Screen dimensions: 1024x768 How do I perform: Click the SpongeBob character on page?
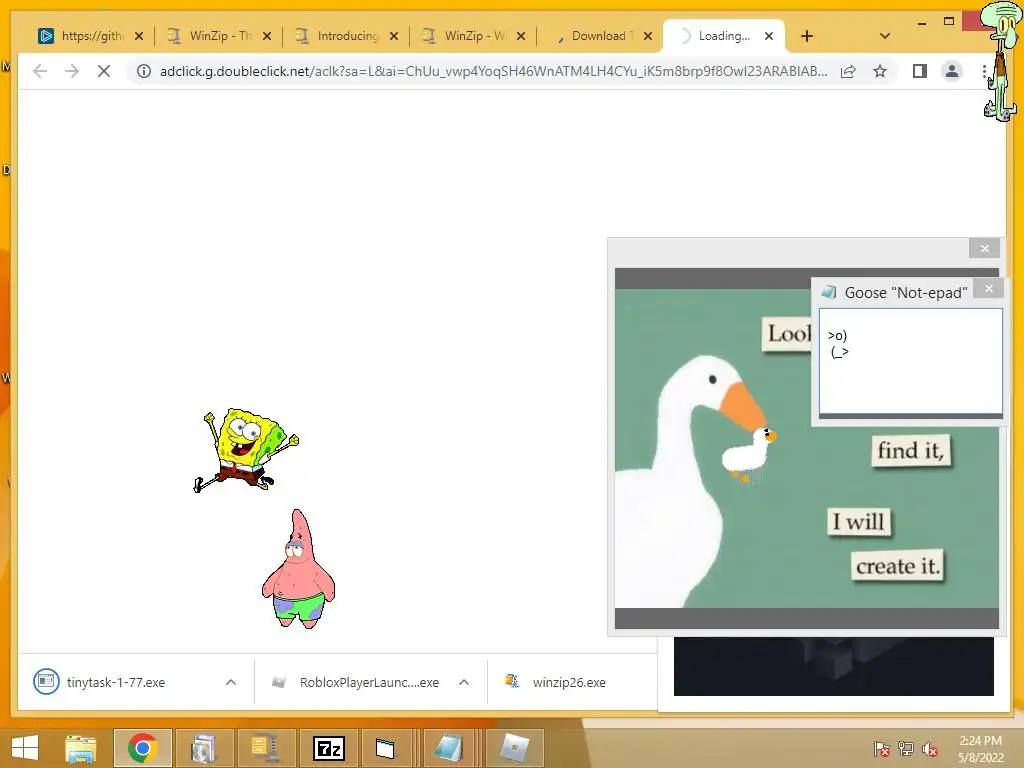click(246, 450)
